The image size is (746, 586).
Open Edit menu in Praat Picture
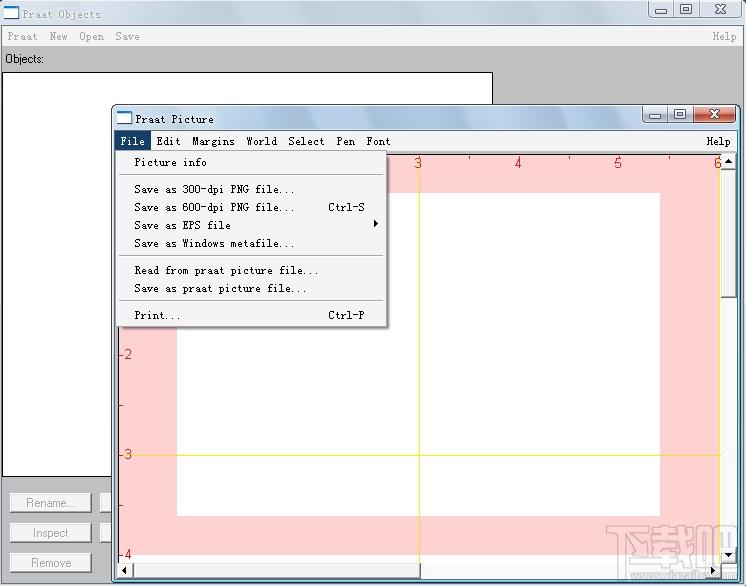point(168,141)
